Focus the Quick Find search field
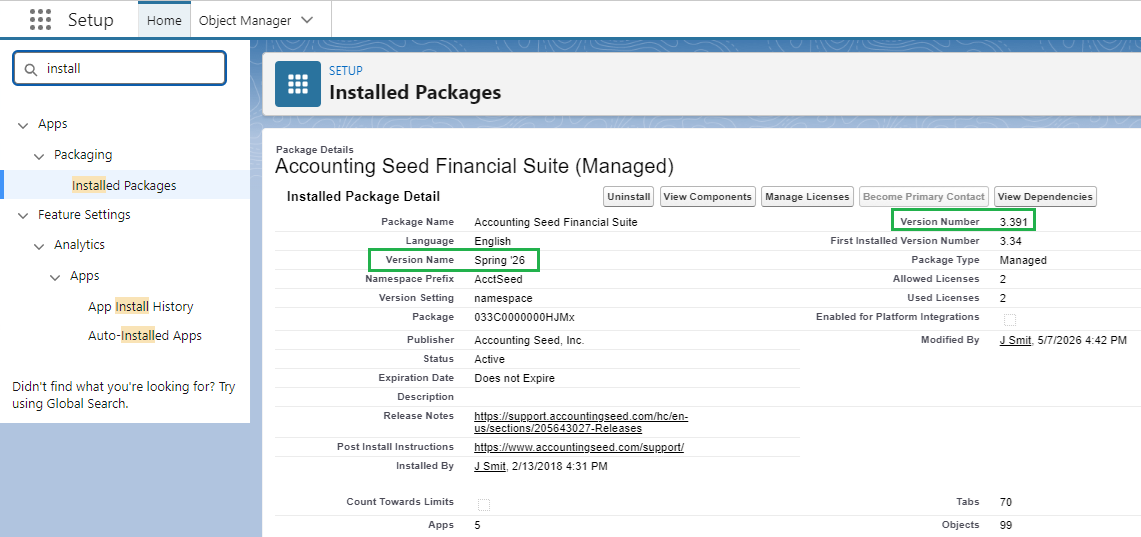This screenshot has width=1141, height=537. (120, 68)
